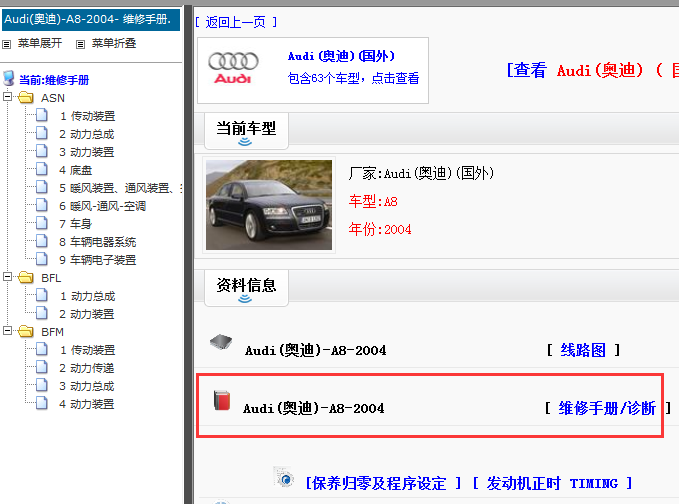Screen dimensions: 679x504
Task: Click the page icon for BFM 4 动力装置
Action: [x=42, y=403]
